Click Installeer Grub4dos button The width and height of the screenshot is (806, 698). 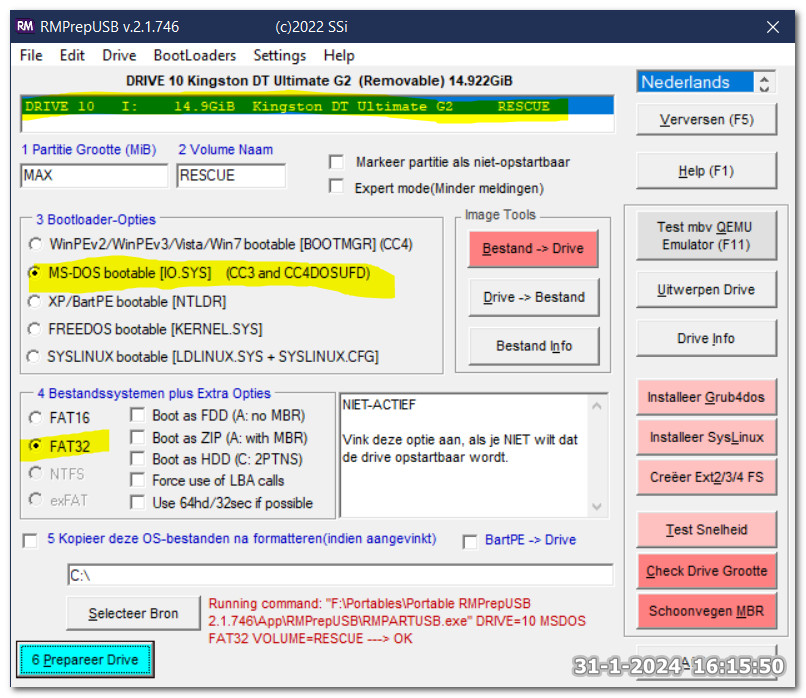click(x=706, y=397)
